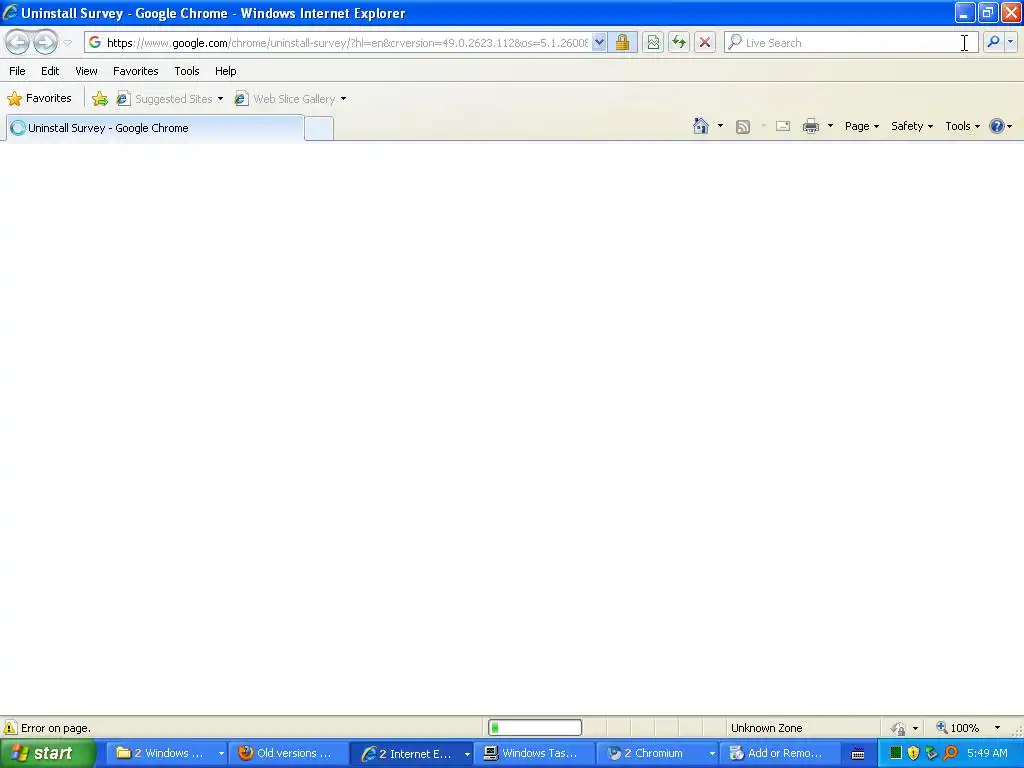Open the Edit menu

(50, 71)
